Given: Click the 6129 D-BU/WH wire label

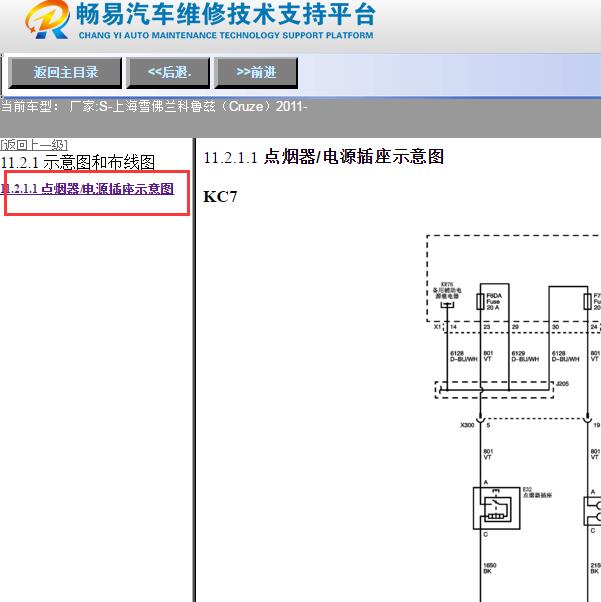Looking at the screenshot, I should [525, 356].
